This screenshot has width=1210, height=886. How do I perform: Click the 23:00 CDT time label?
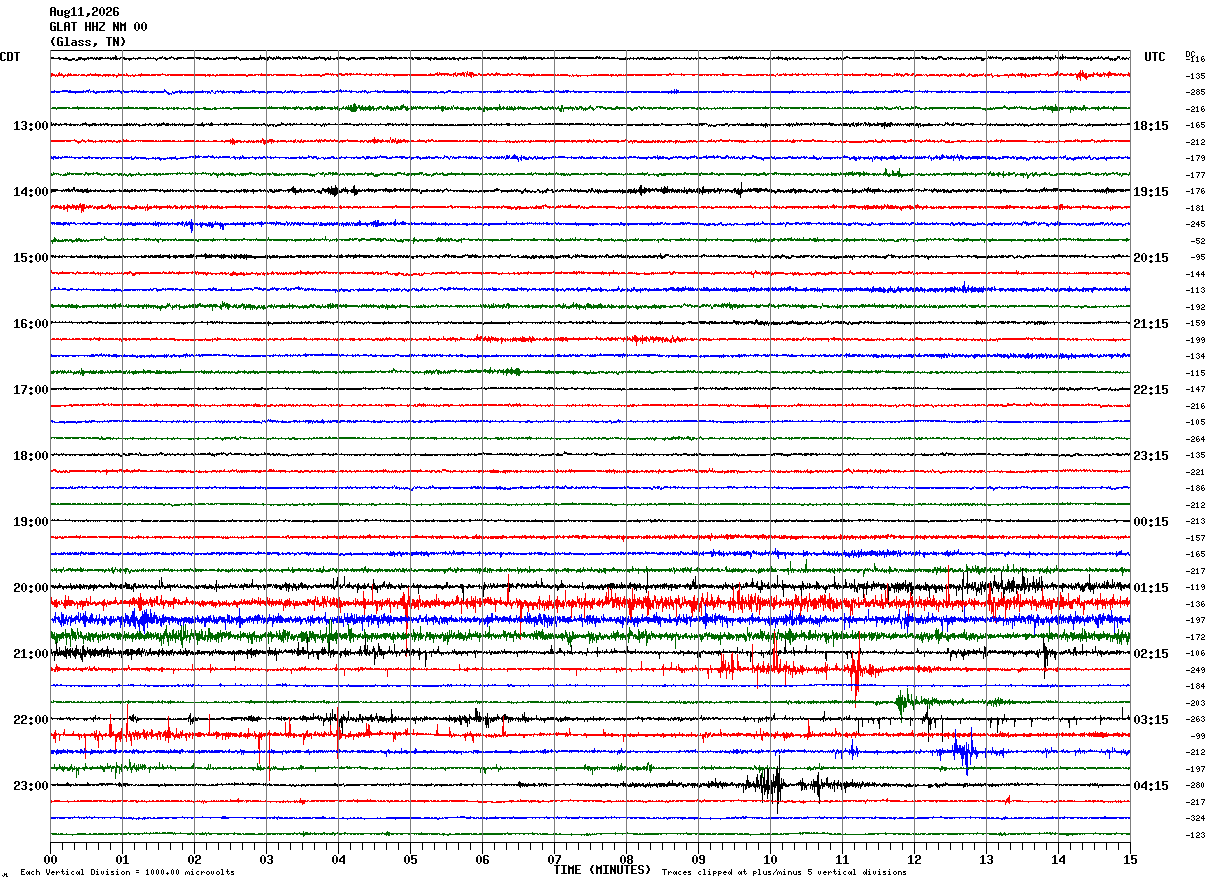30,786
